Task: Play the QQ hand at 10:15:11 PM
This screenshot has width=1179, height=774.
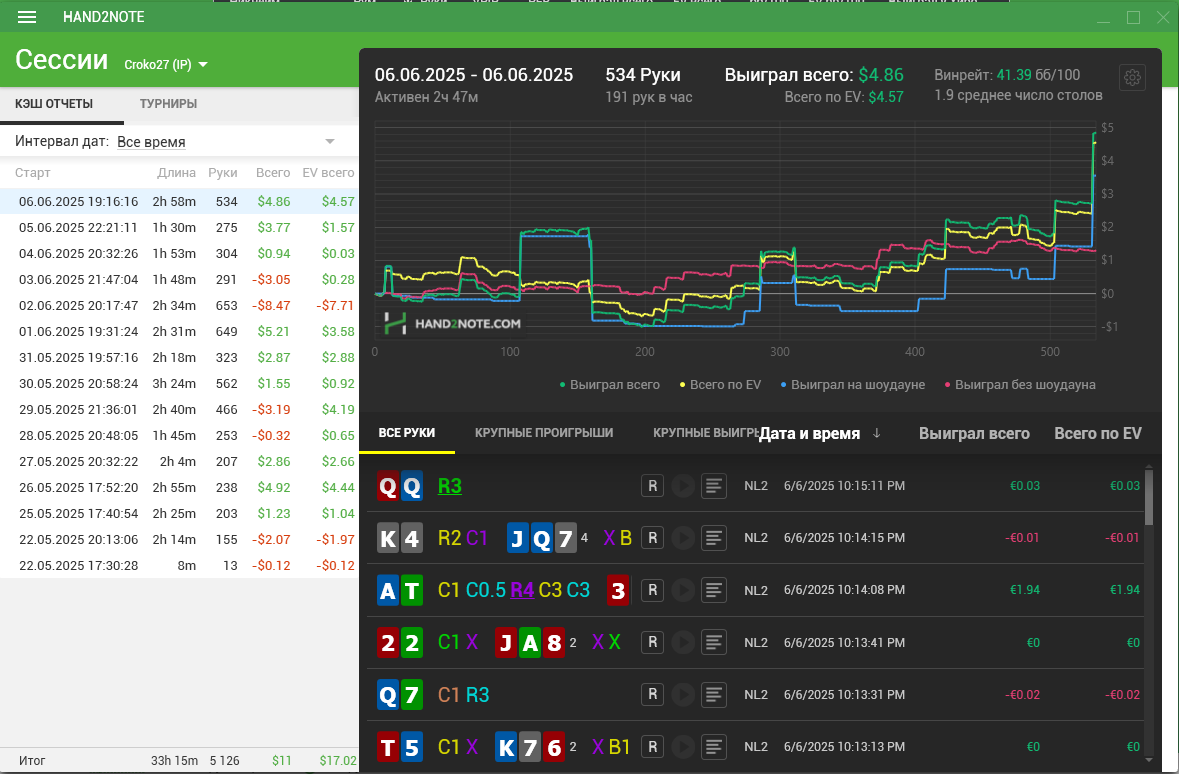Action: coord(683,486)
